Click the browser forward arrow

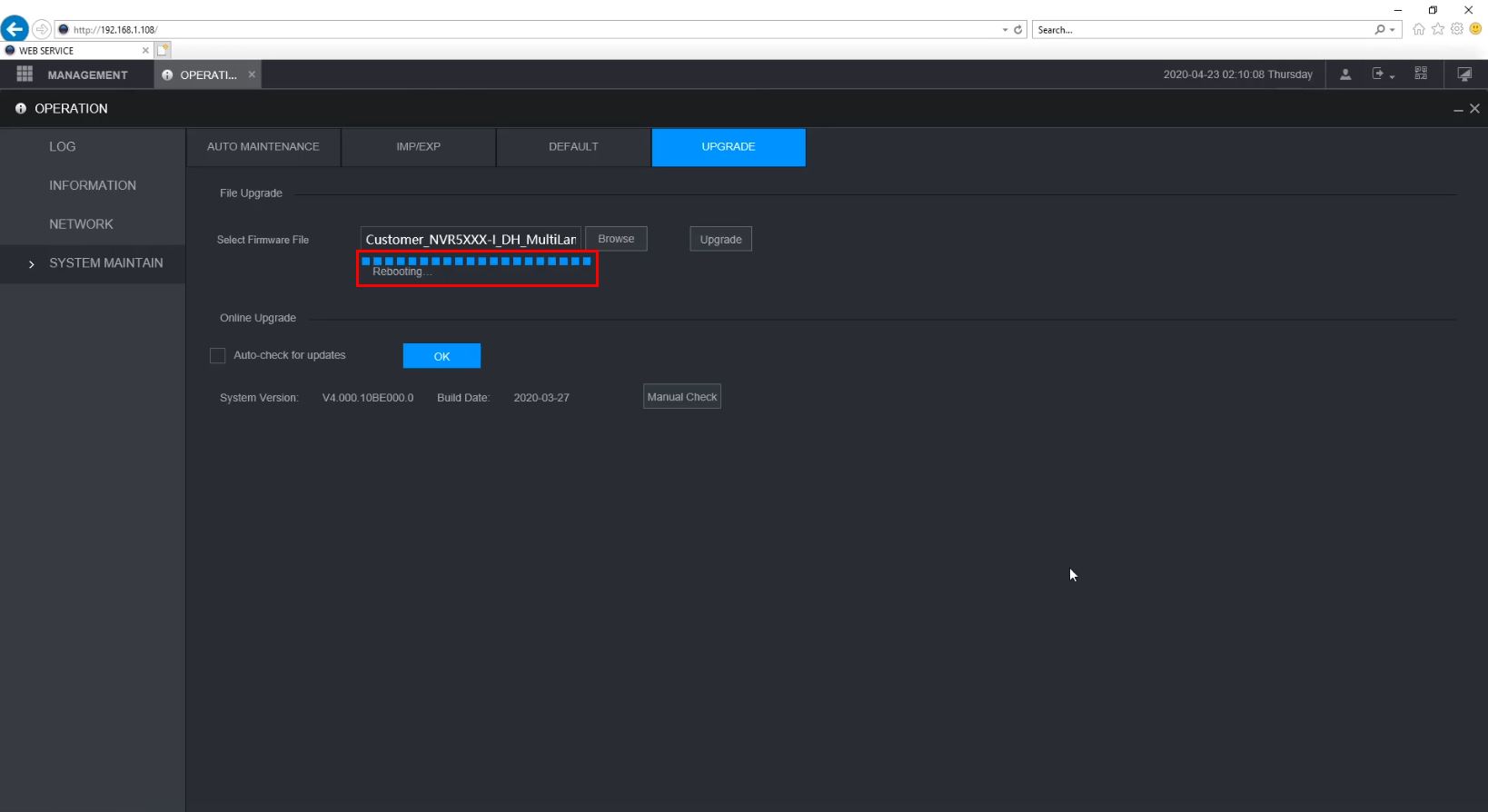tap(42, 29)
